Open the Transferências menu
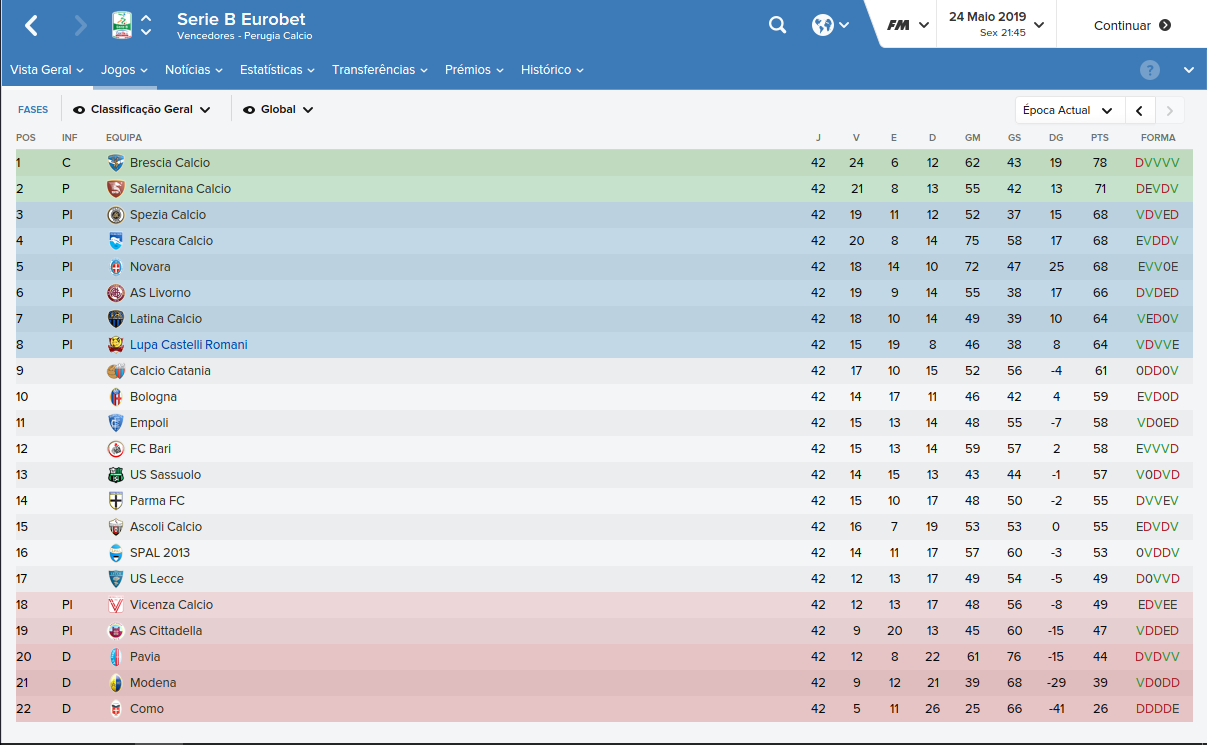This screenshot has height=745, width=1207. pos(380,70)
